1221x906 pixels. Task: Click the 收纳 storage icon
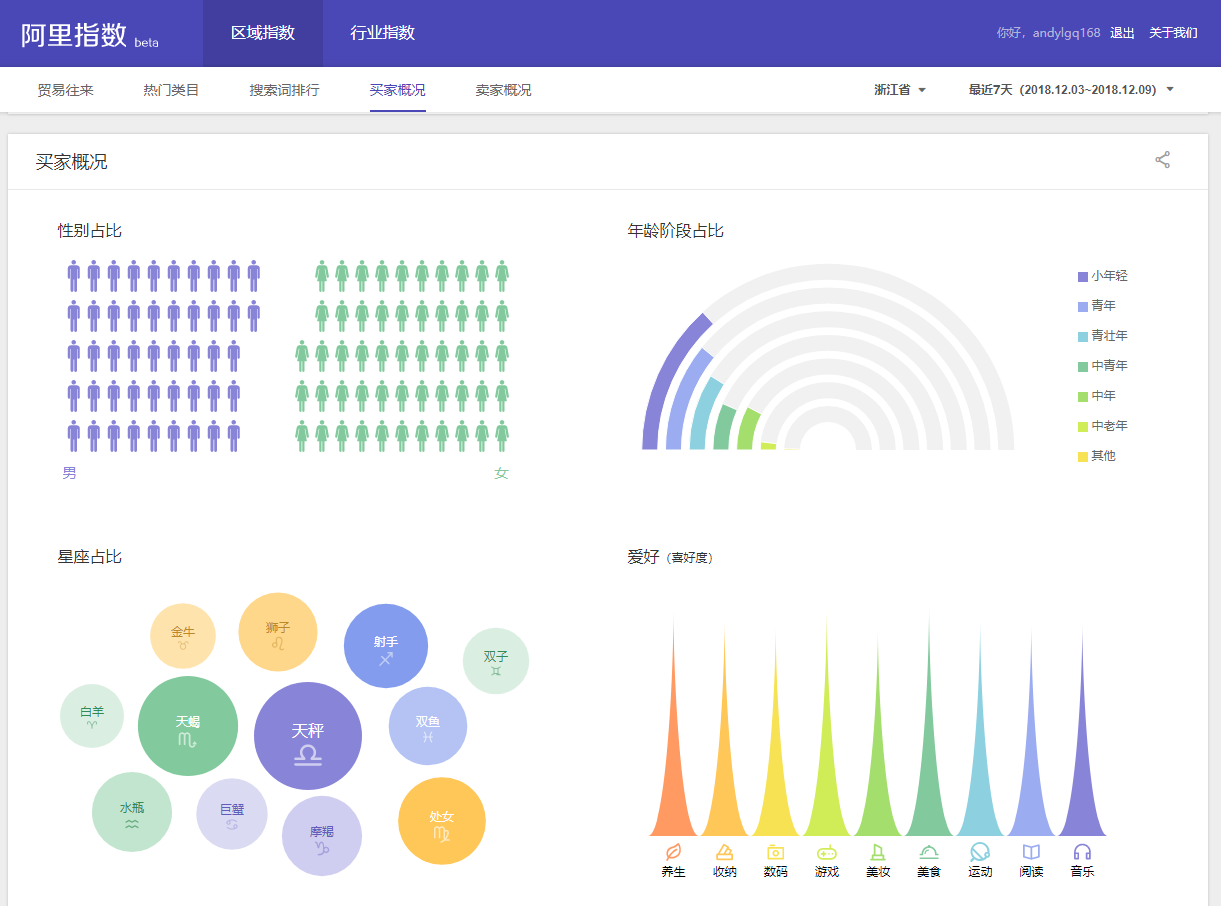(725, 852)
